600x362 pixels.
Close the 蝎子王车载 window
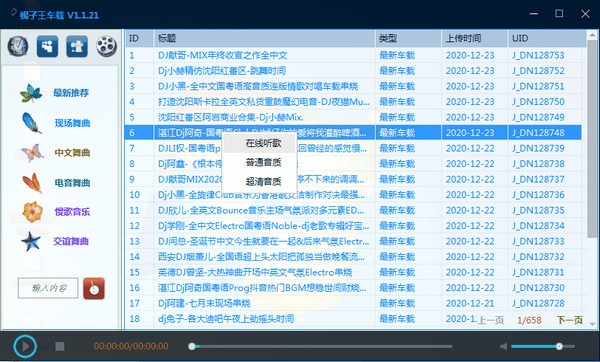click(x=585, y=14)
